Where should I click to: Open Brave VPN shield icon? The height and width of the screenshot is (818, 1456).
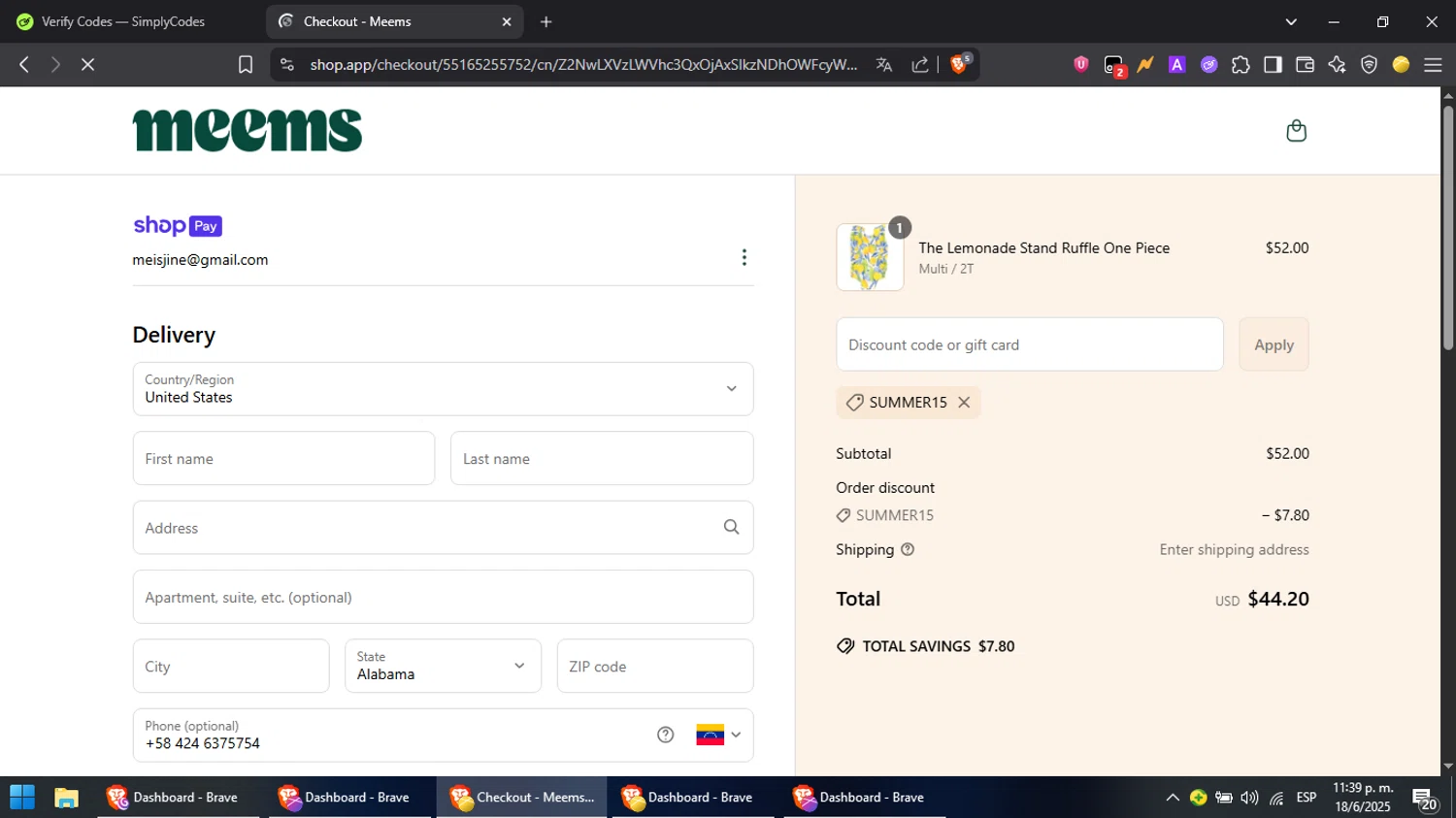(1369, 64)
